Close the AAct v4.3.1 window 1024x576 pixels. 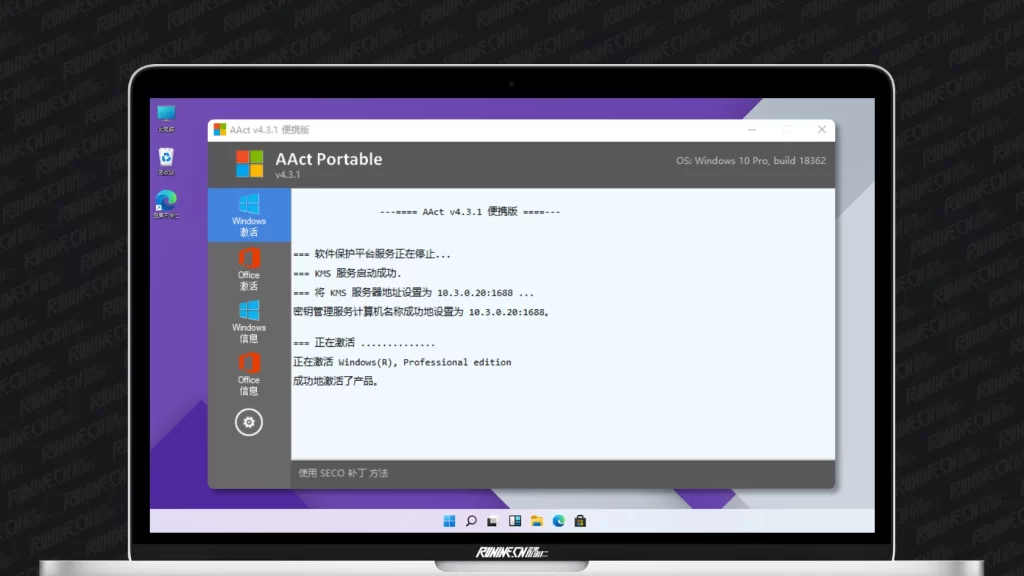pyautogui.click(x=822, y=129)
